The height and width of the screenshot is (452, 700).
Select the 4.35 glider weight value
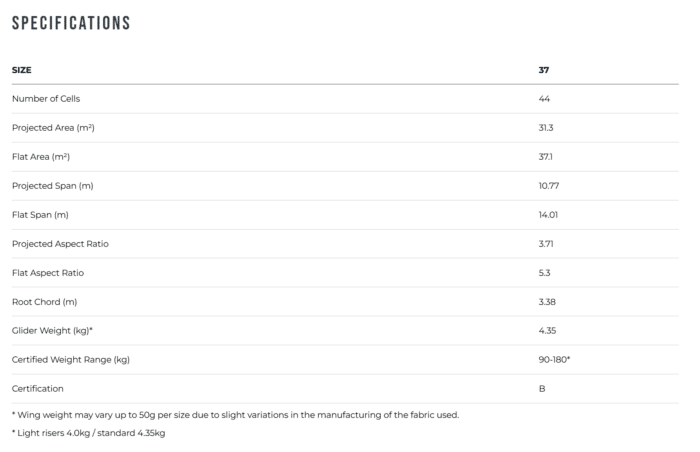click(x=547, y=331)
